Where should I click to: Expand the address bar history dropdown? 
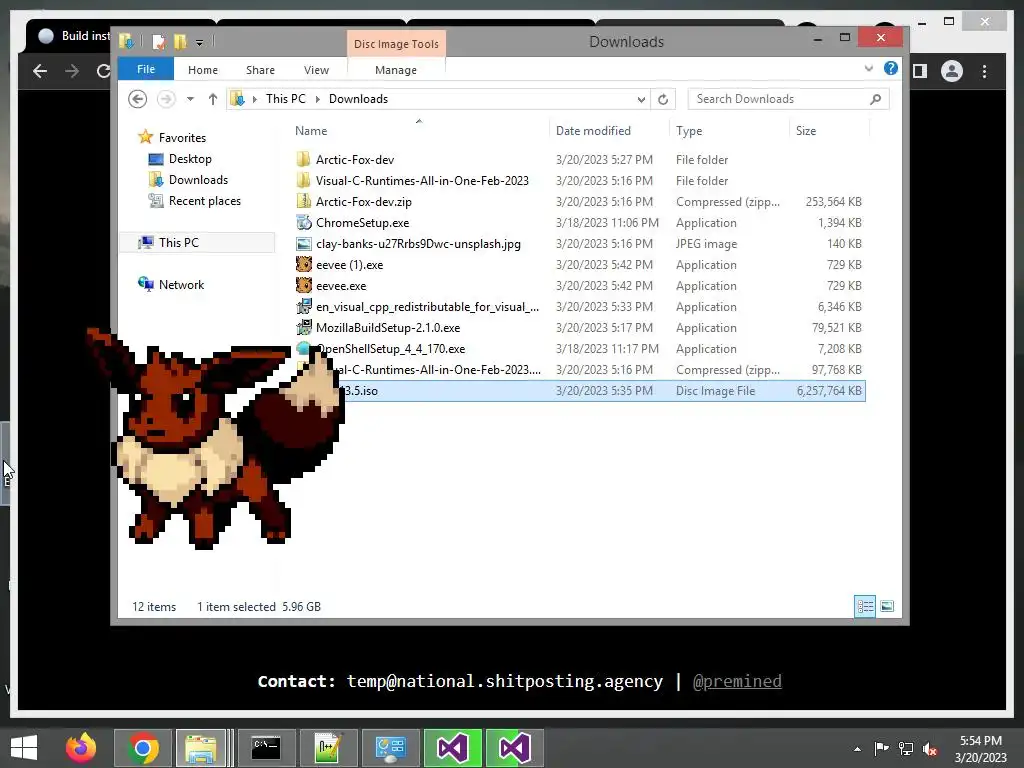pyautogui.click(x=641, y=99)
